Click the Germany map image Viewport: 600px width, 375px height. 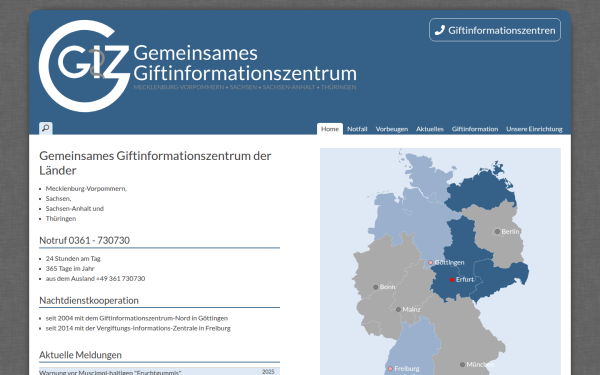coord(440,261)
